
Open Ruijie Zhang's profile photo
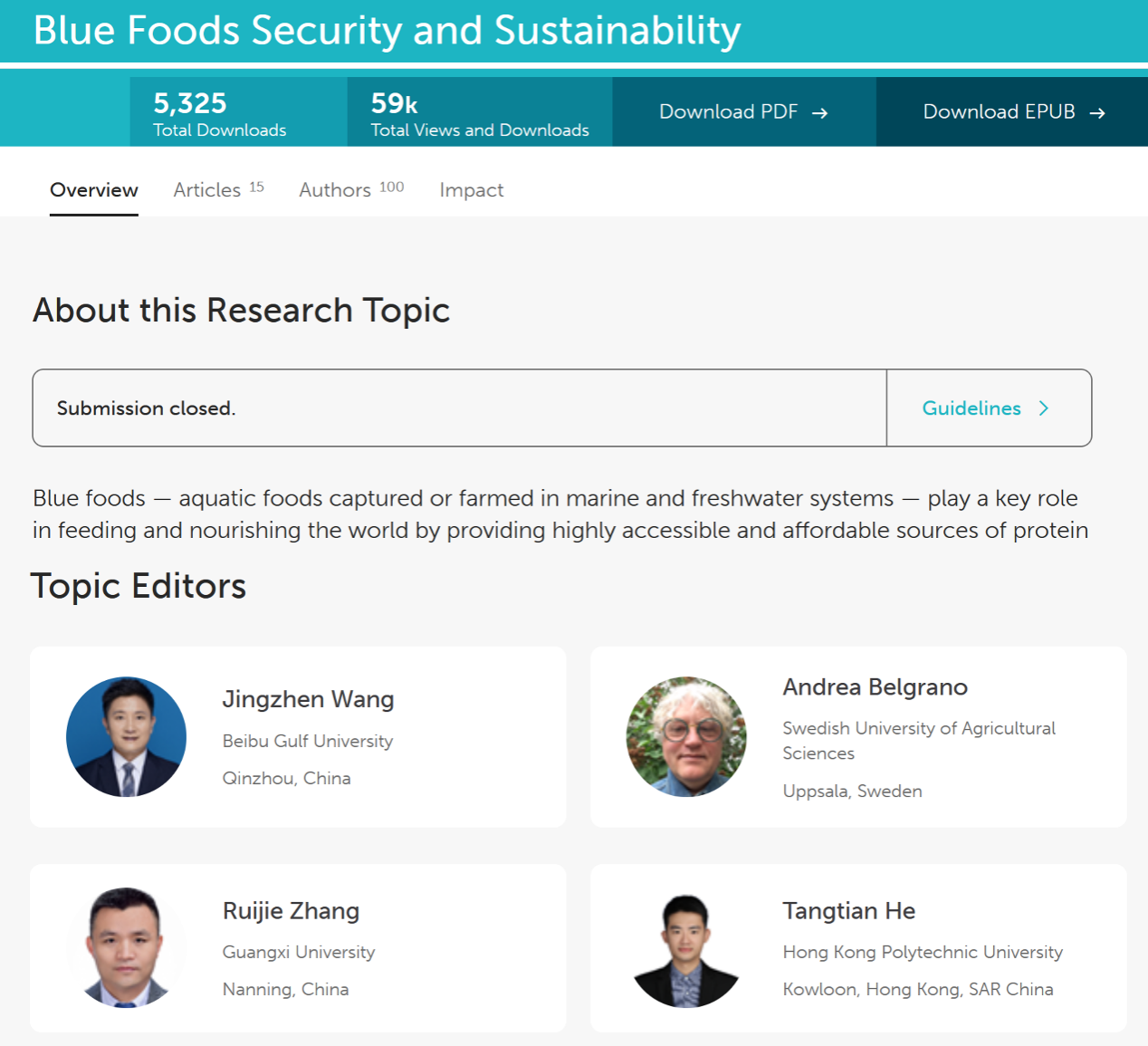pos(127,947)
